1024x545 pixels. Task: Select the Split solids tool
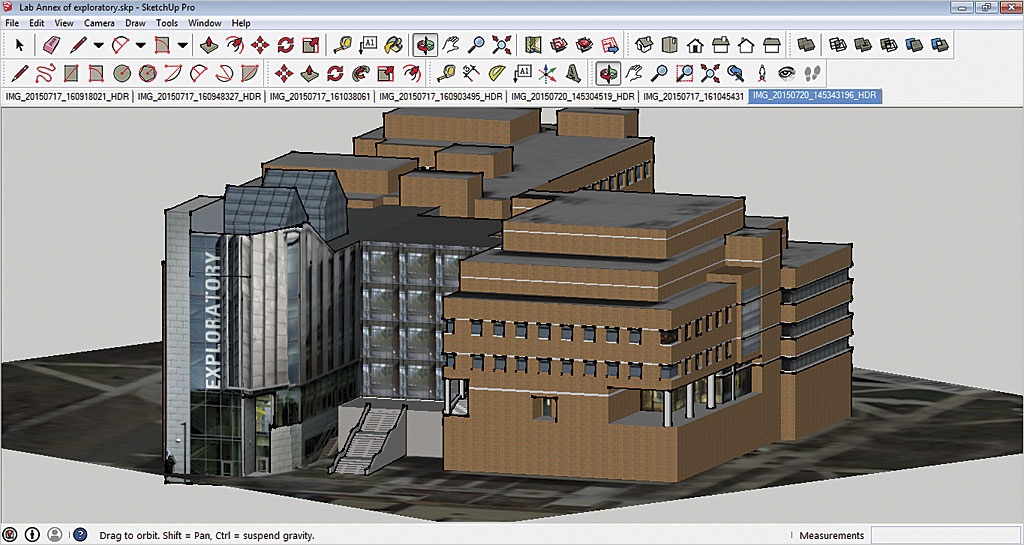tap(940, 45)
